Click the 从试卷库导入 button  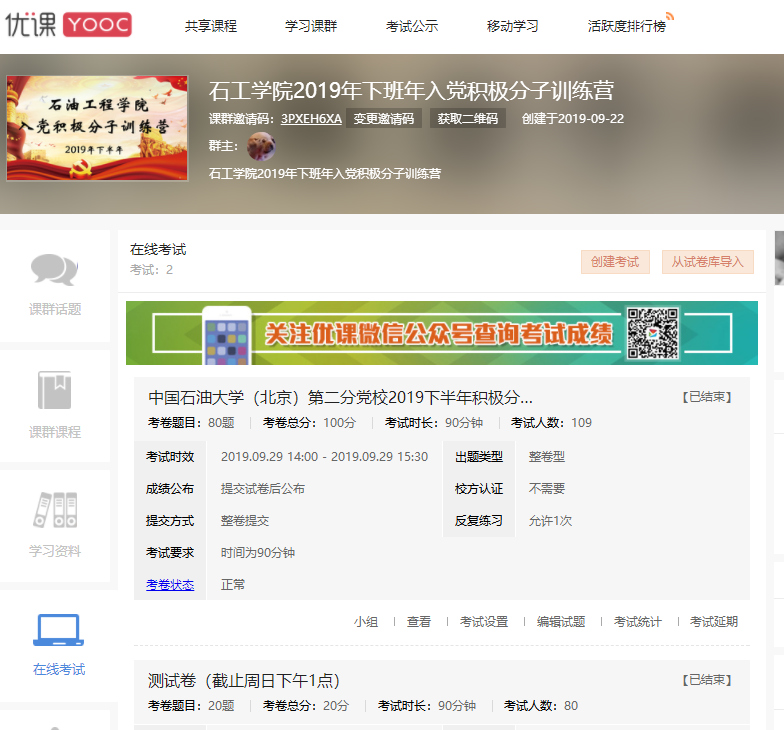[707, 262]
